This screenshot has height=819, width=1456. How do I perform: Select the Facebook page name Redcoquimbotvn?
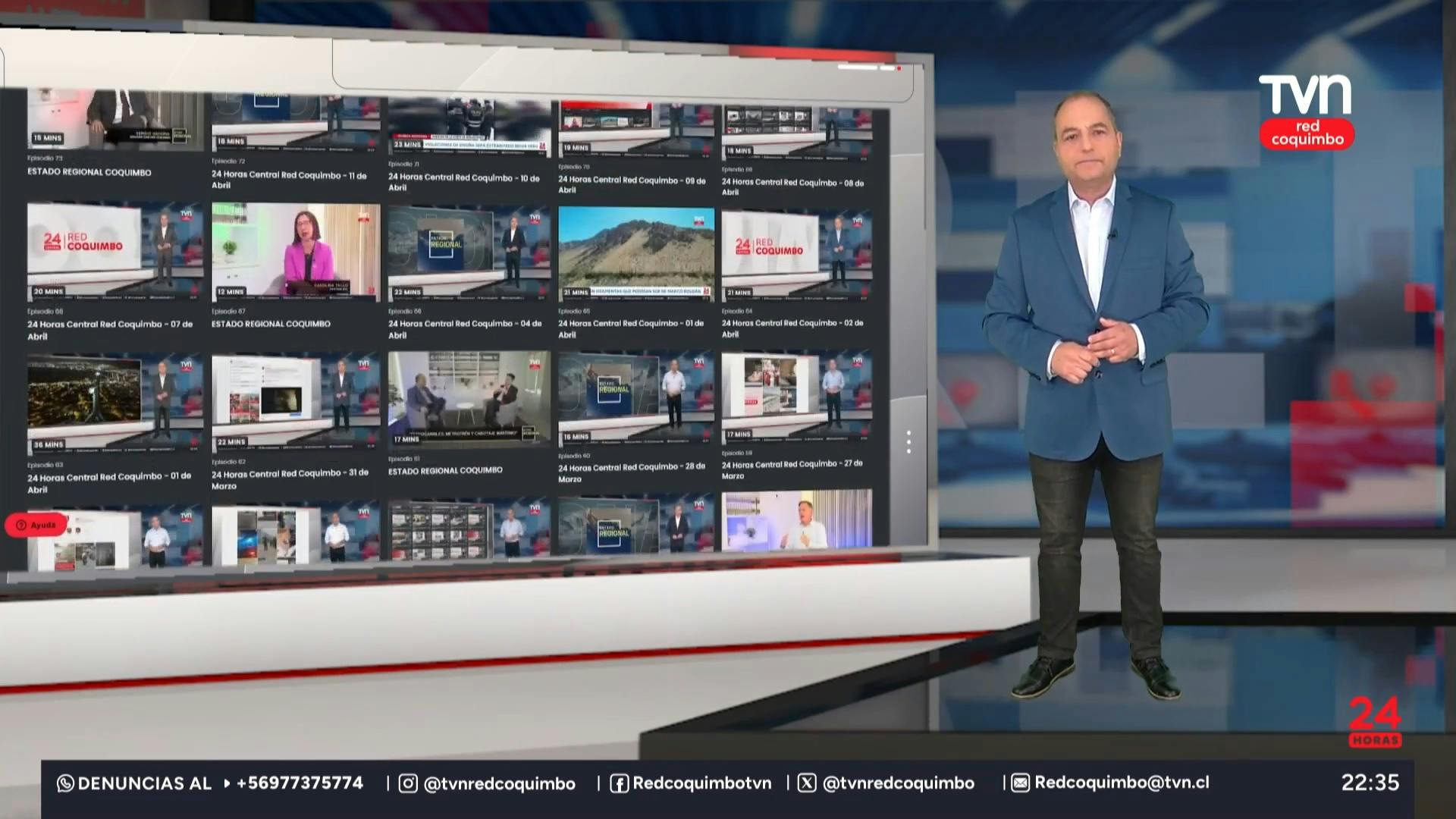tap(701, 783)
